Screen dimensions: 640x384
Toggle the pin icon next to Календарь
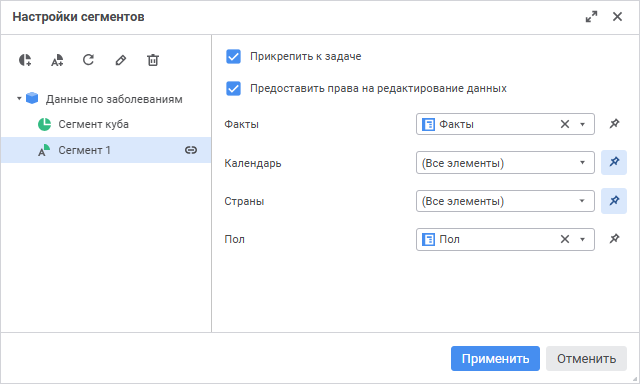[x=614, y=162]
